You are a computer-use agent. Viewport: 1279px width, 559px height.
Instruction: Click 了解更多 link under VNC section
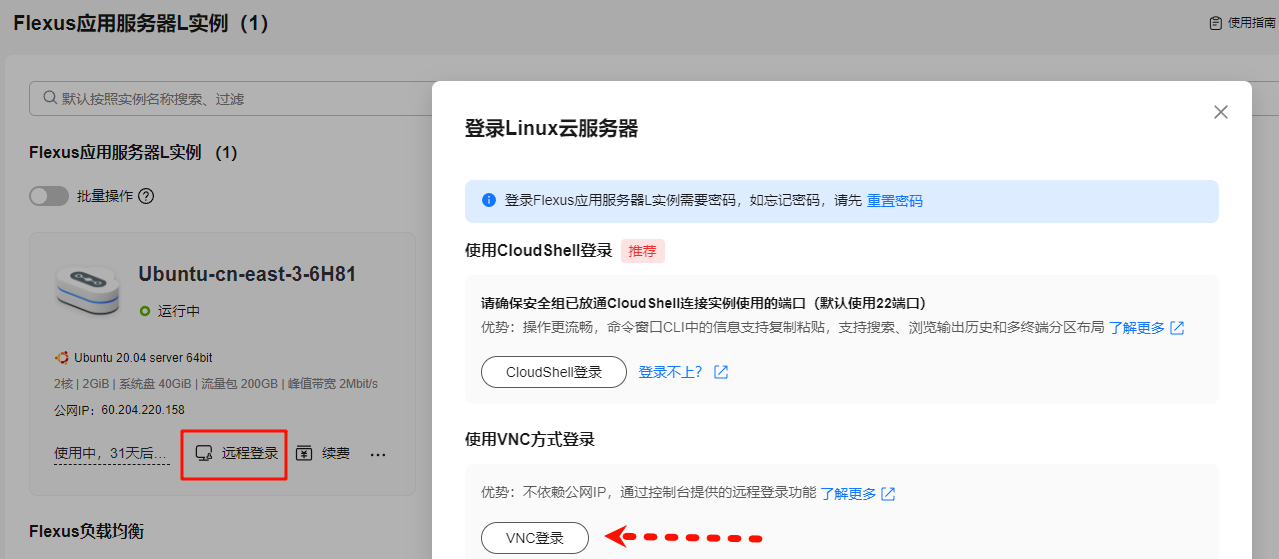click(x=849, y=494)
